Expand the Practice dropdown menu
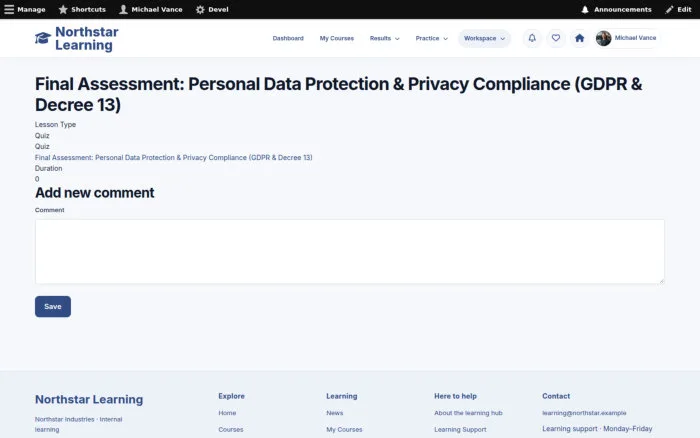Screen dimensions: 700x438 (x=431, y=38)
